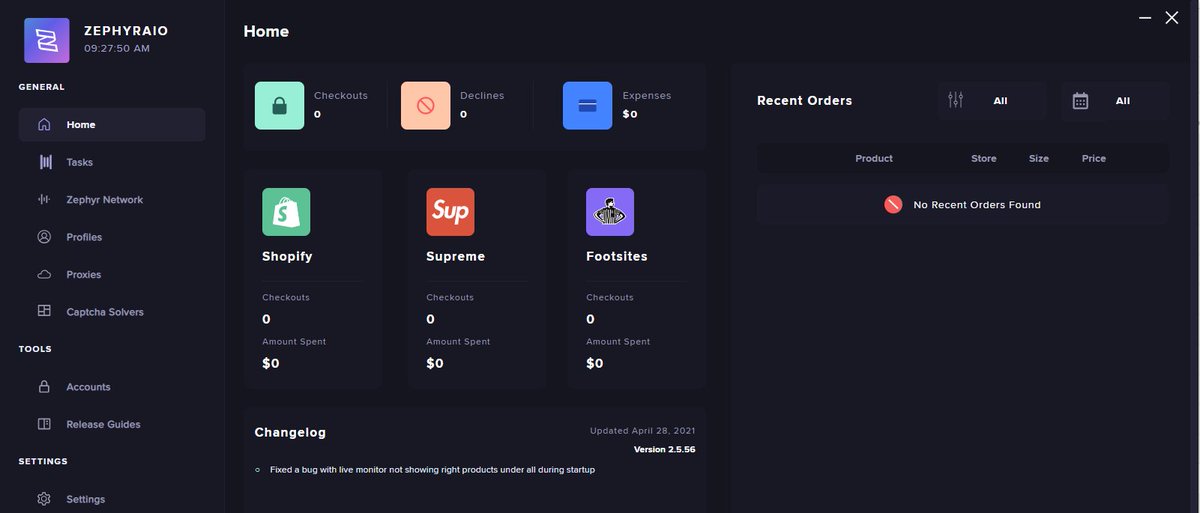
Task: Click the Updated April 28, 2021 text
Action: click(643, 431)
